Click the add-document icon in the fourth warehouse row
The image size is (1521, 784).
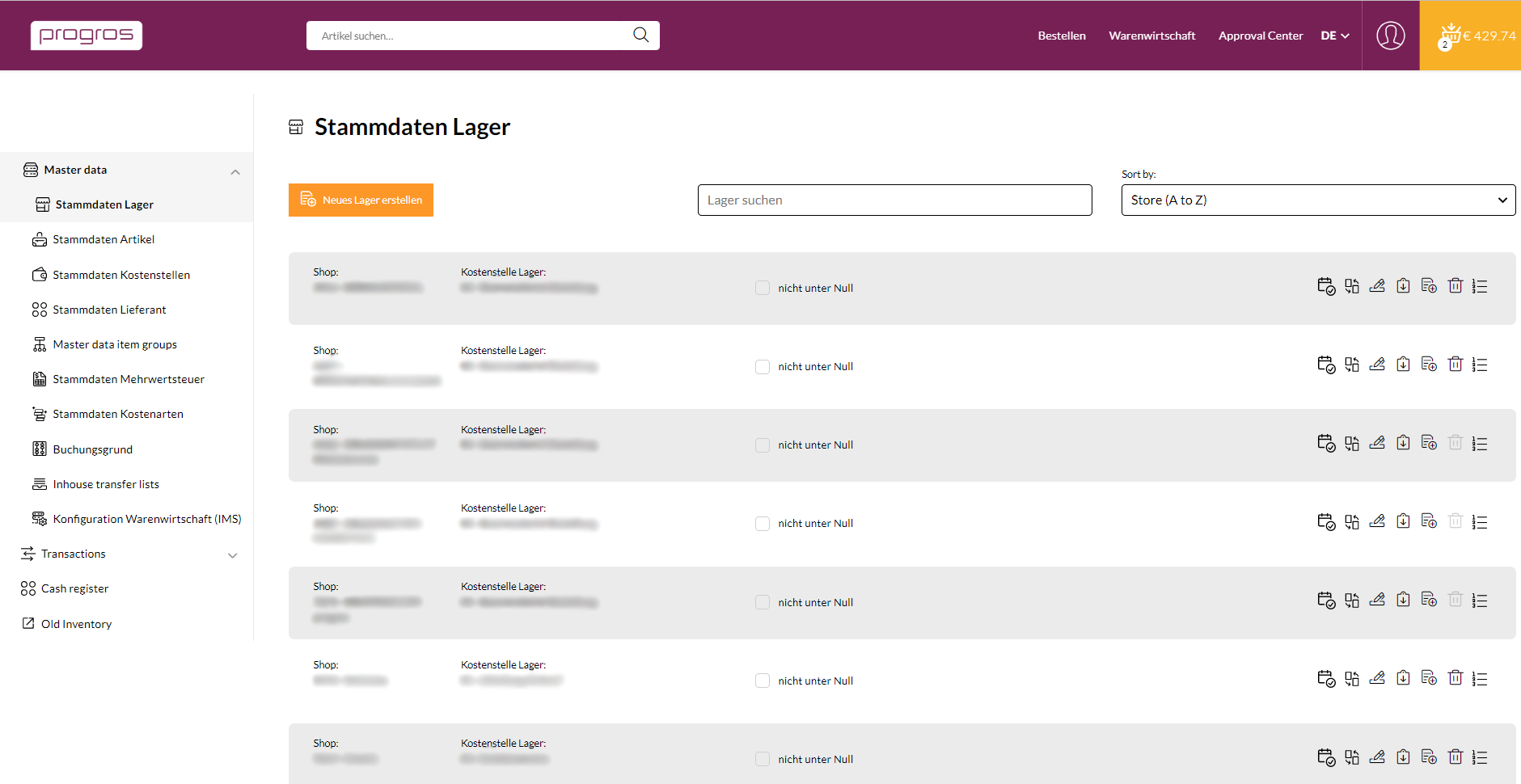pos(1429,521)
